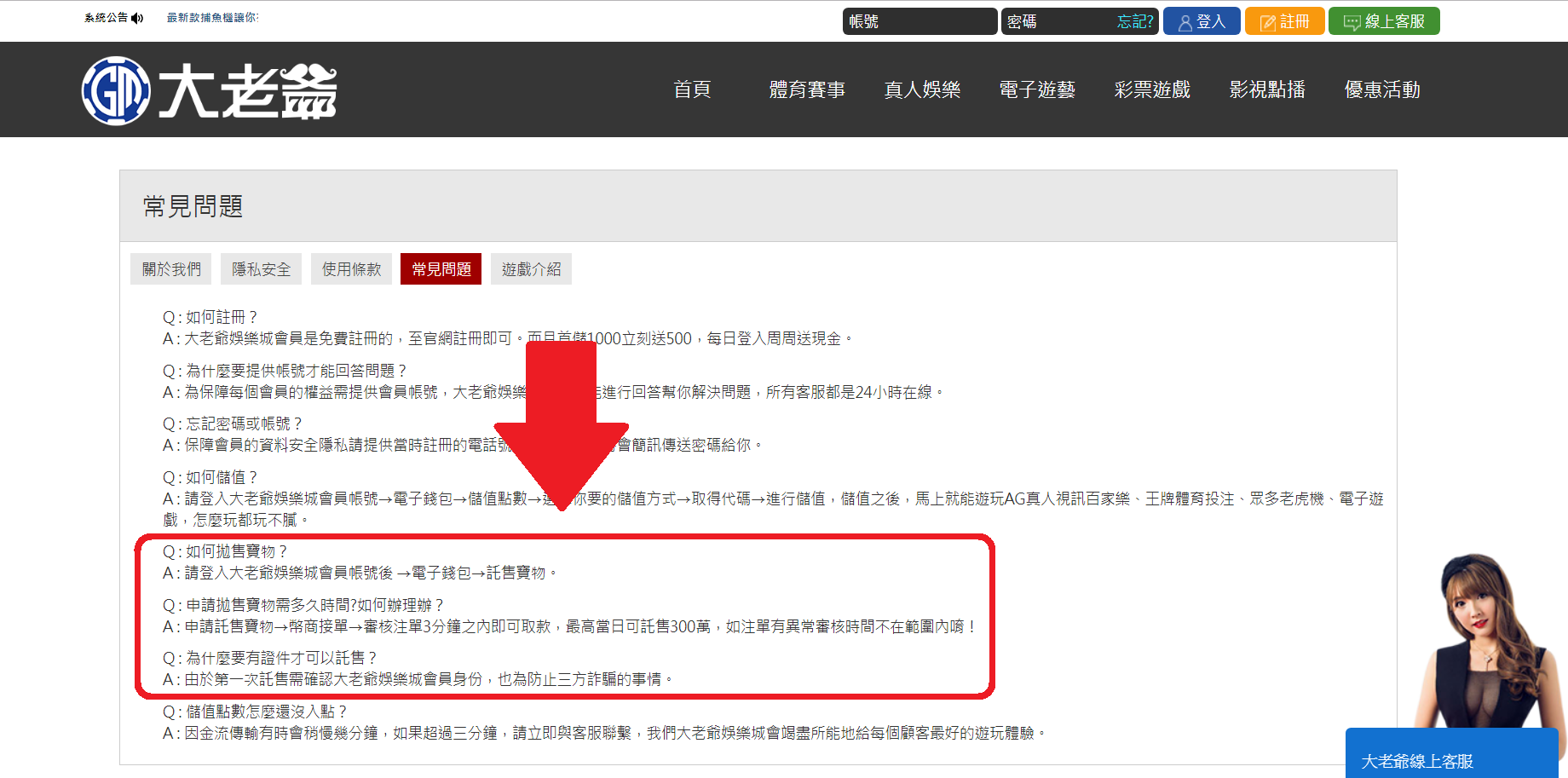
Task: Click the 登入 login button
Action: pos(1201,21)
